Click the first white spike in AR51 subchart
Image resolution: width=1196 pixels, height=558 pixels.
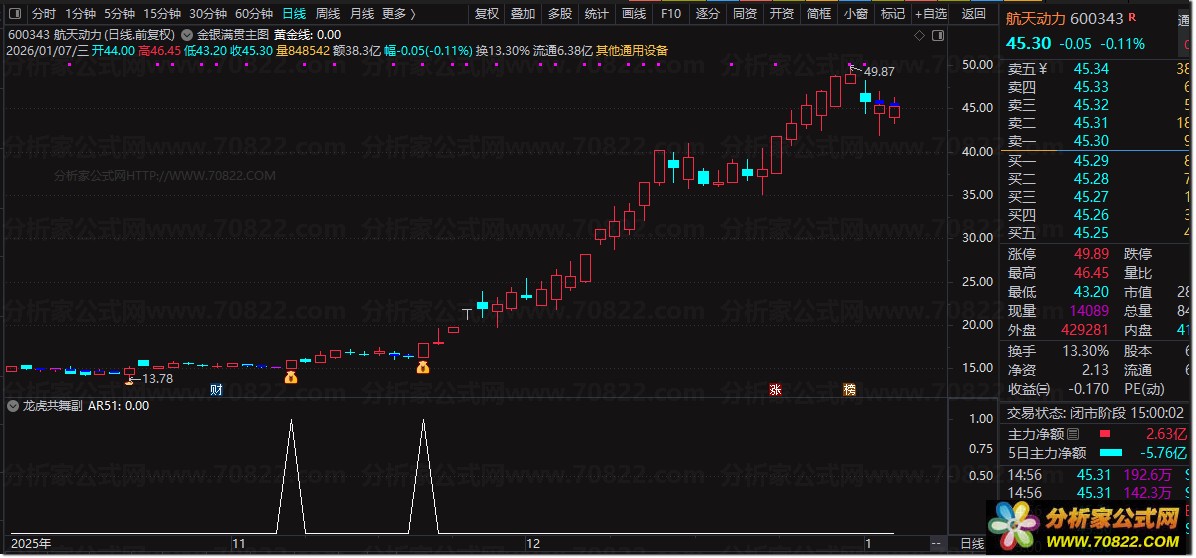coord(291,476)
